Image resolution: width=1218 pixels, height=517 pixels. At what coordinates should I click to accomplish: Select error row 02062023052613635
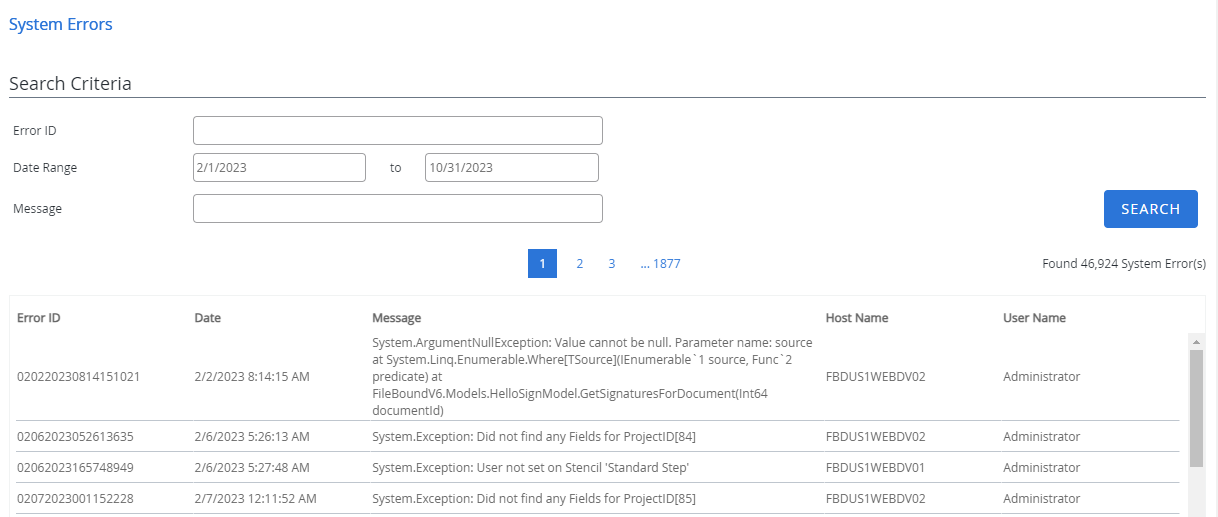(x=75, y=437)
